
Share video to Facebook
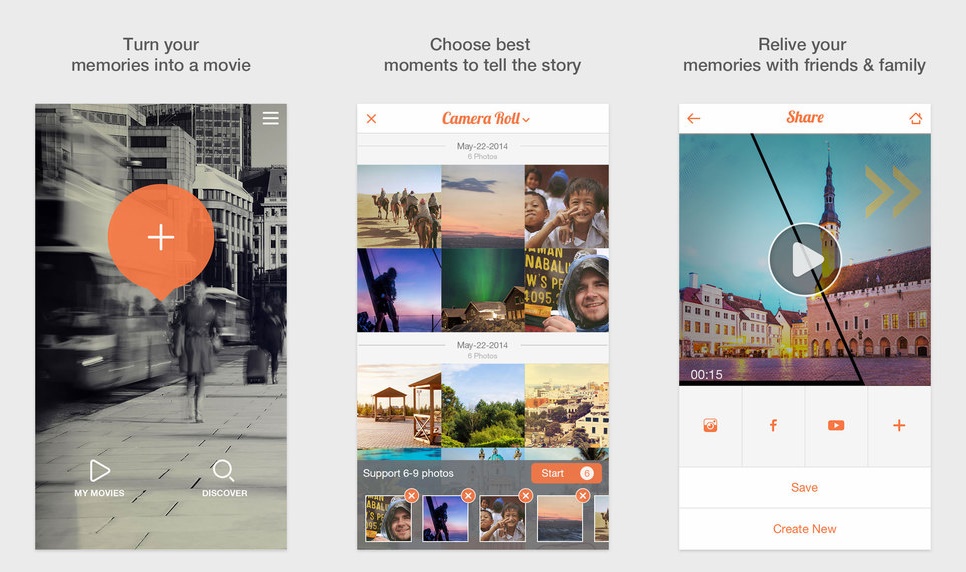773,425
